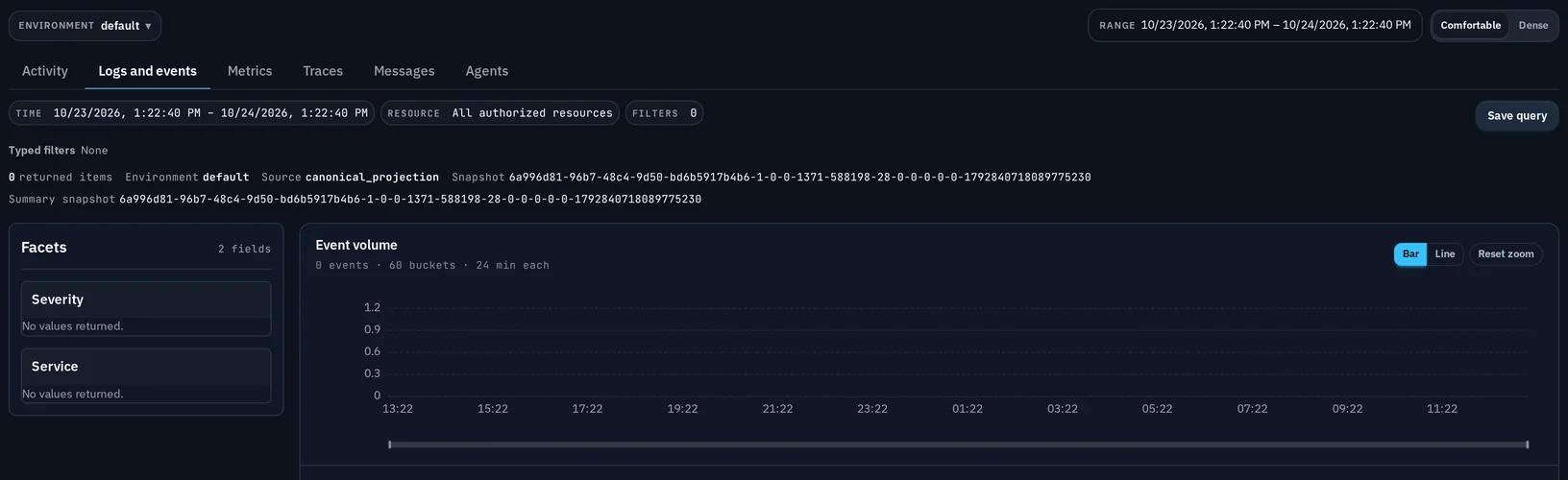Open the Range date picker
The height and width of the screenshot is (480, 1568).
[x=1255, y=25]
